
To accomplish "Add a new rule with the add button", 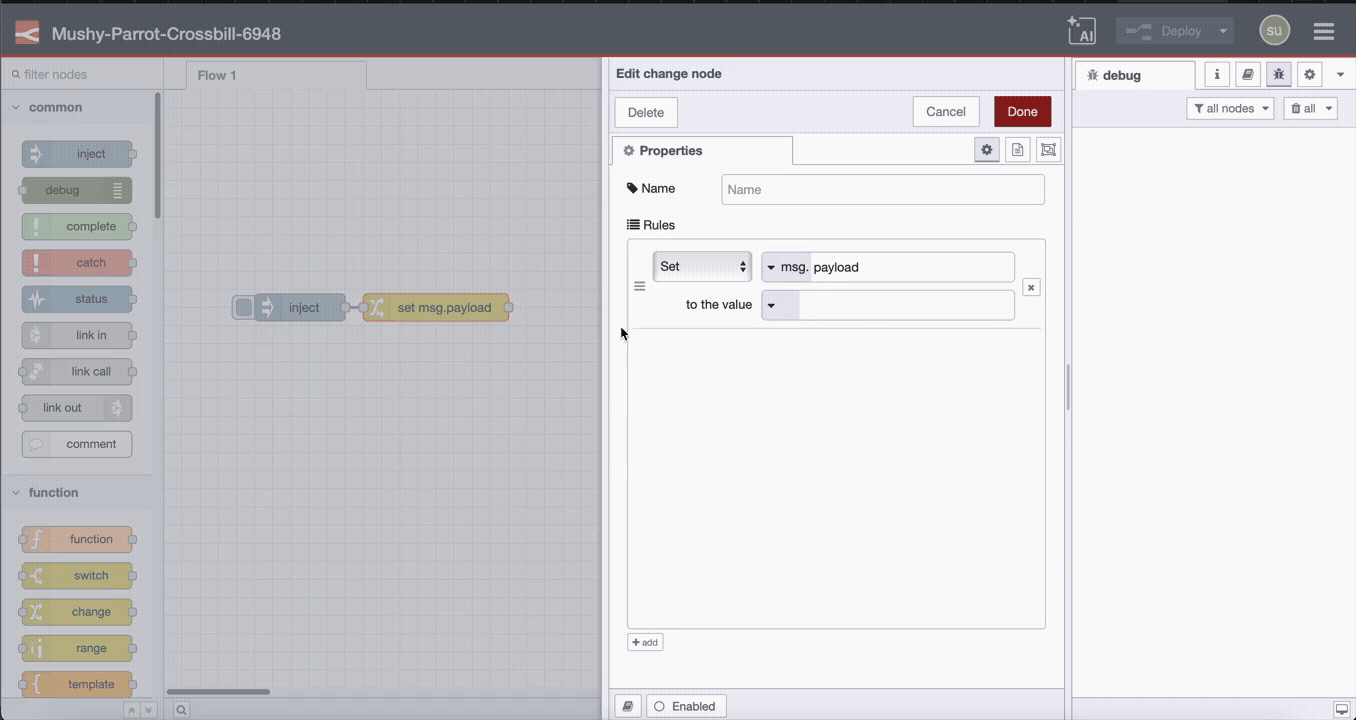I will tap(644, 641).
